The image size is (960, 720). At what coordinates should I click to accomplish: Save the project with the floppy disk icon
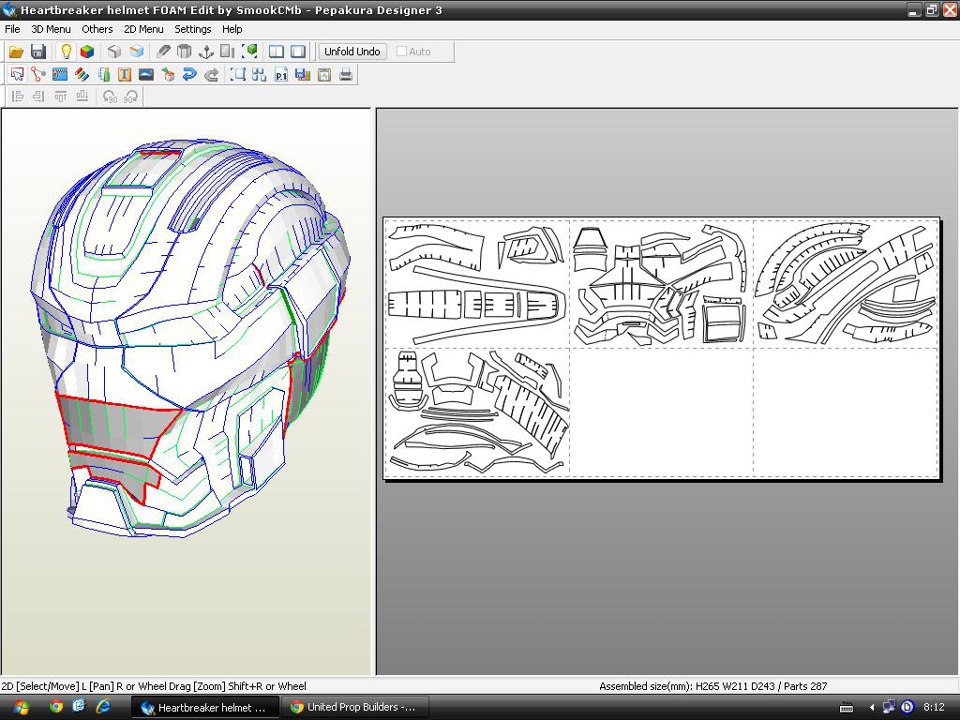(x=38, y=52)
